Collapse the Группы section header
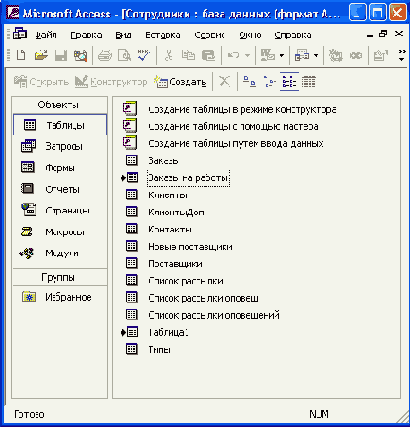The image size is (410, 427). [60, 277]
